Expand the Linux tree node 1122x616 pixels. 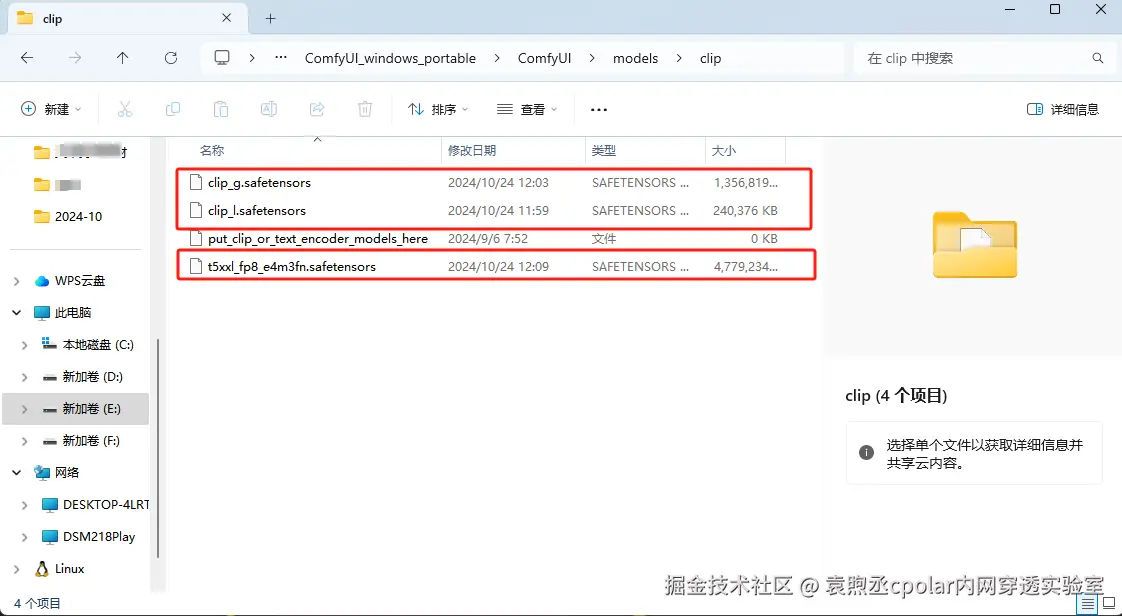(x=16, y=569)
